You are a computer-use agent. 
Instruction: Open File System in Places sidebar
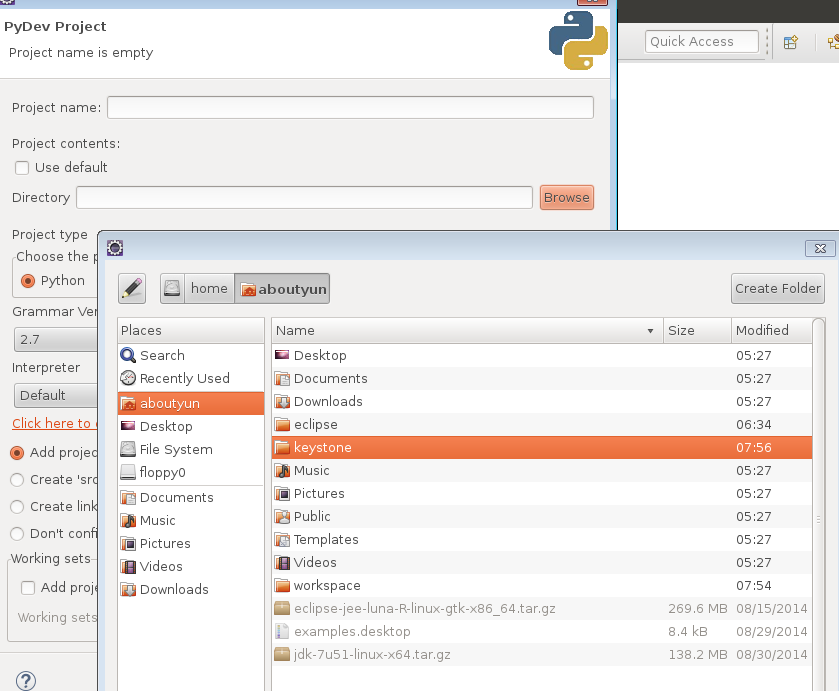(175, 449)
